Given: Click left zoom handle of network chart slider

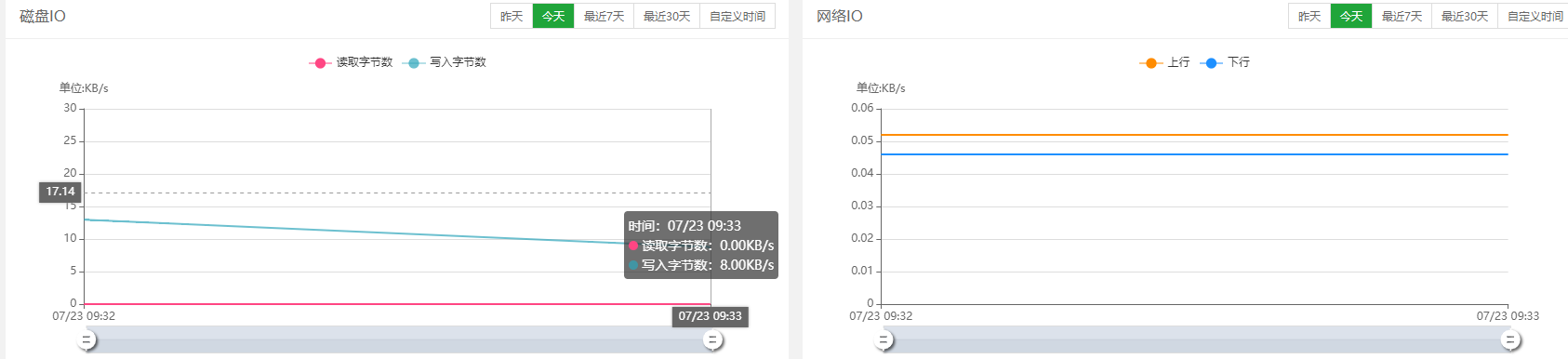Looking at the screenshot, I should (x=883, y=340).
